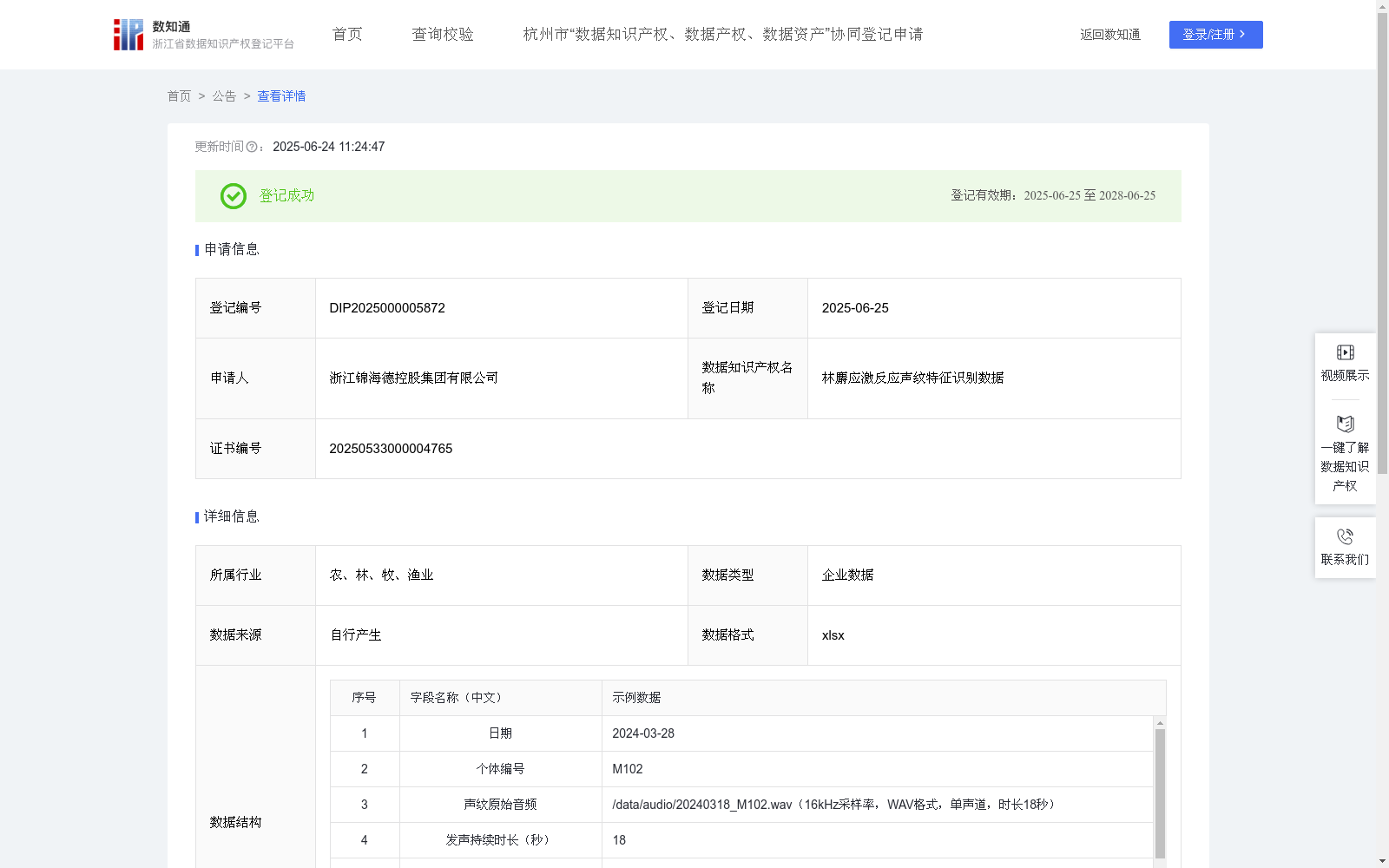The image size is (1389, 868).
Task: Click the green 登记成功 checkmark icon
Action: (234, 196)
